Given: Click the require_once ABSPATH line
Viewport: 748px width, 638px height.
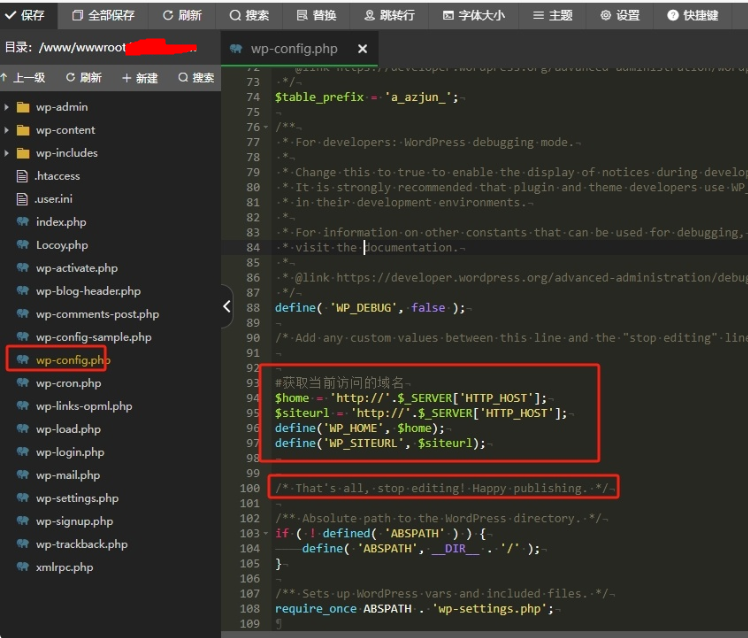Looking at the screenshot, I should click(414, 609).
